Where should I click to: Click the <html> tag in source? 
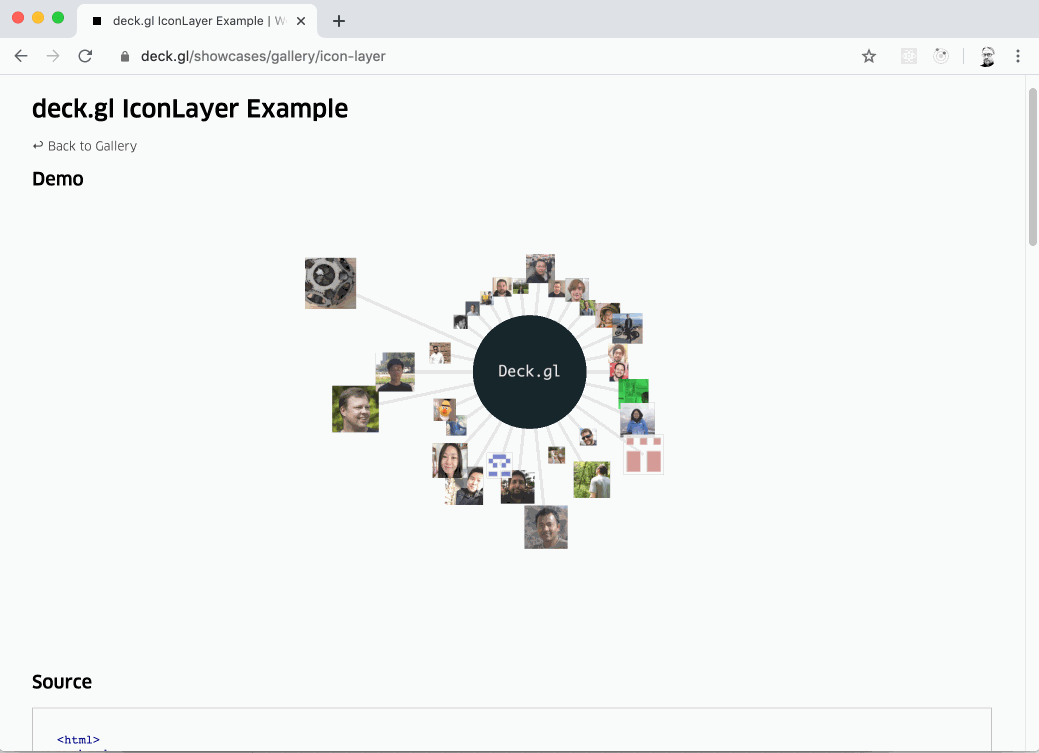(78, 740)
